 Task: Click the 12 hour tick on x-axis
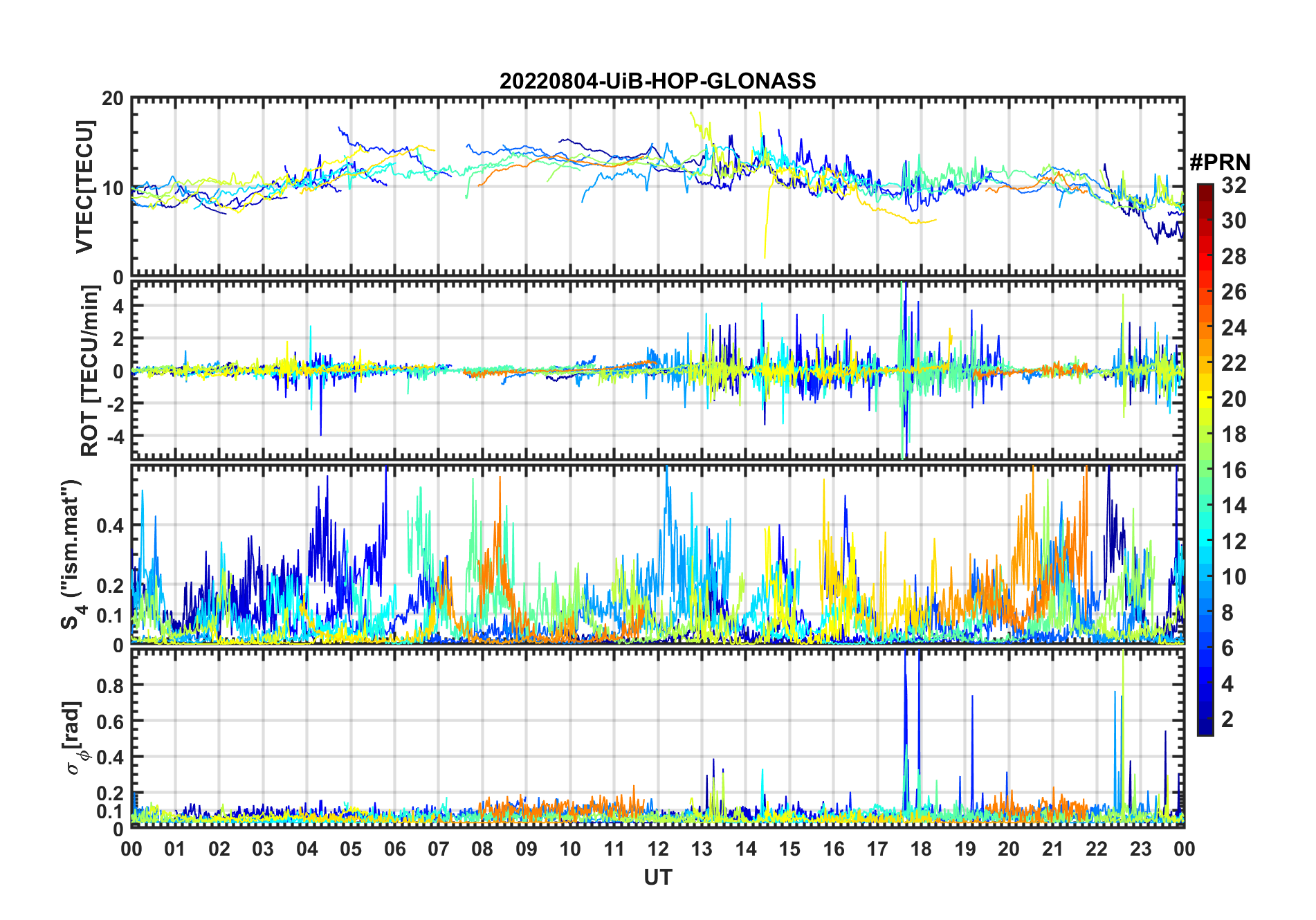(658, 849)
